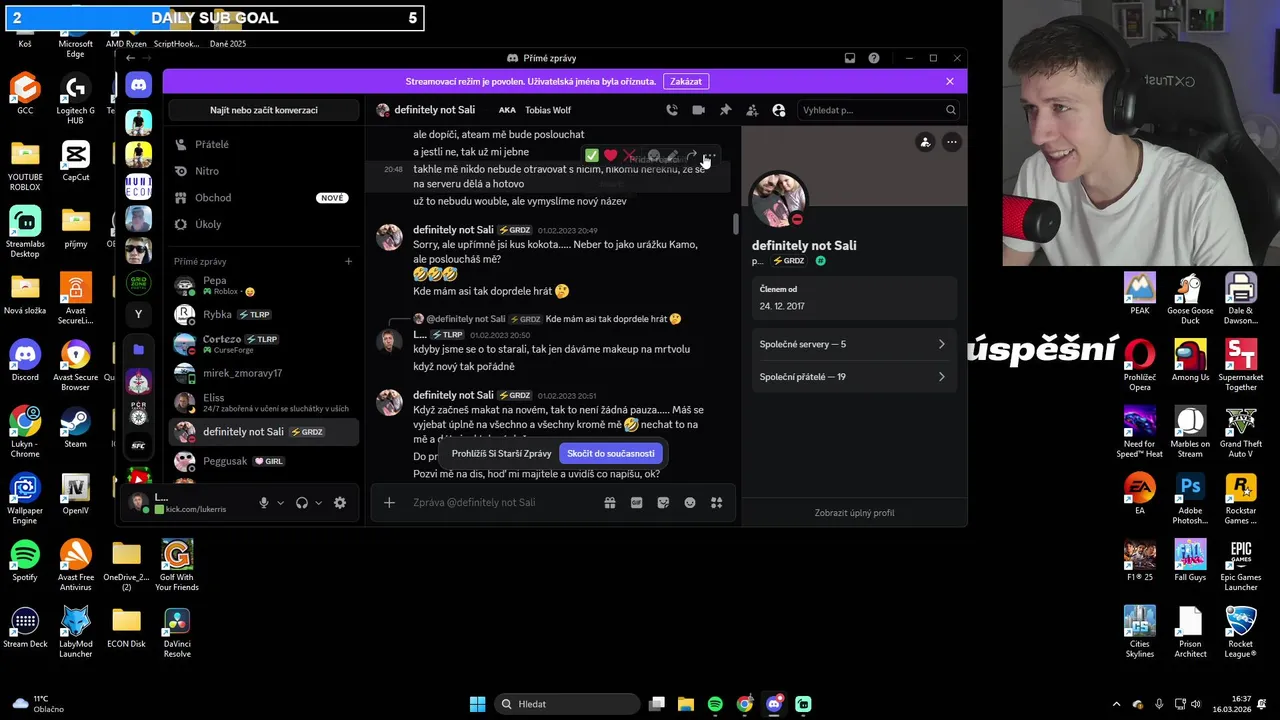Navigate back with the title bar arrow

click(x=130, y=58)
